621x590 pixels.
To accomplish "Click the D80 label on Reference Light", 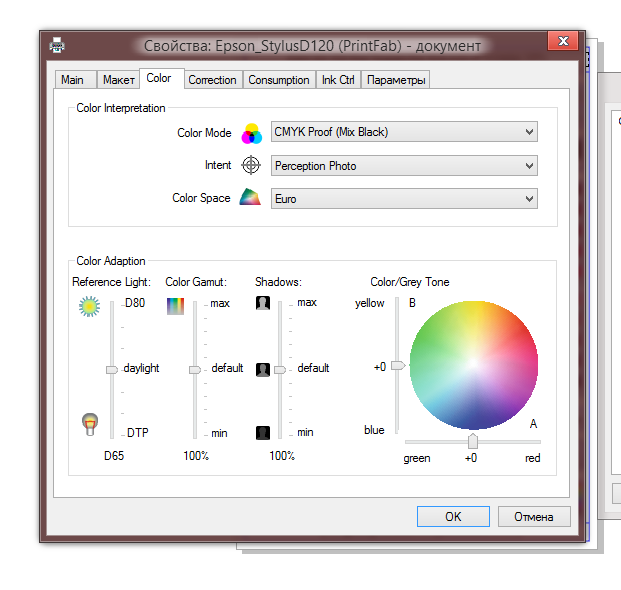I will [x=135, y=303].
